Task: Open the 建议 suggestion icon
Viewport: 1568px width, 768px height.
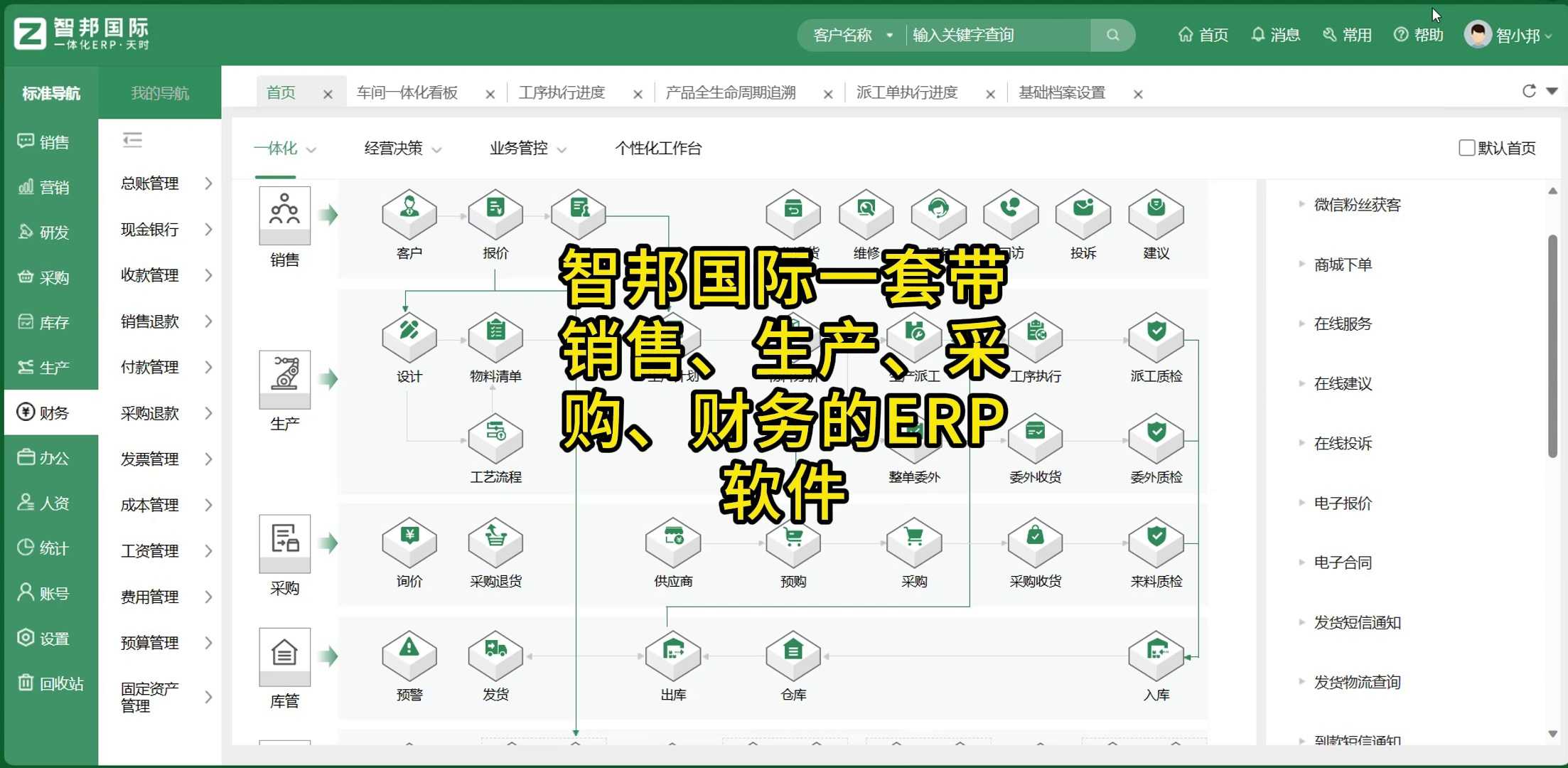Action: [x=1156, y=214]
